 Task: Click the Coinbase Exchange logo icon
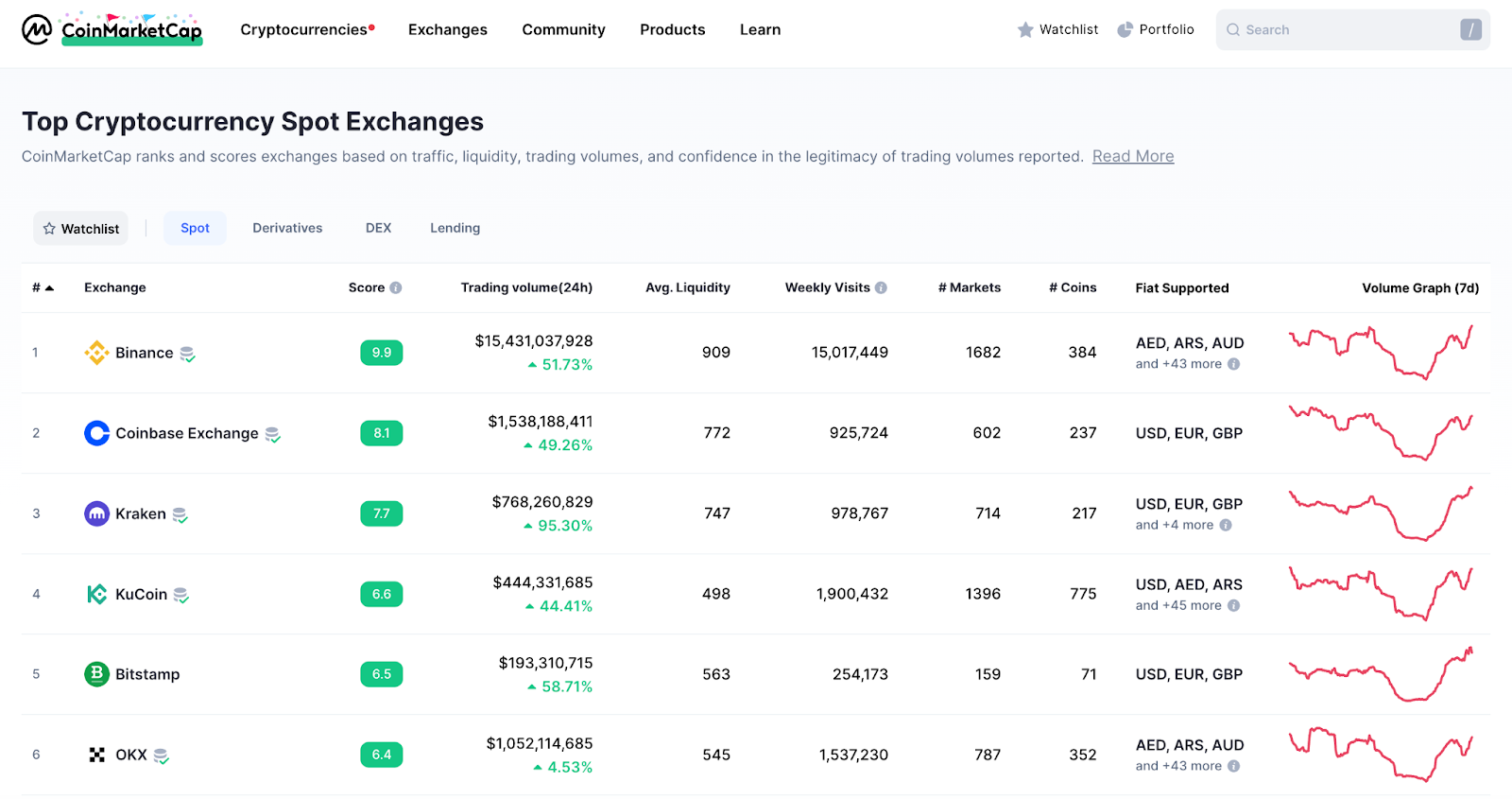(96, 433)
